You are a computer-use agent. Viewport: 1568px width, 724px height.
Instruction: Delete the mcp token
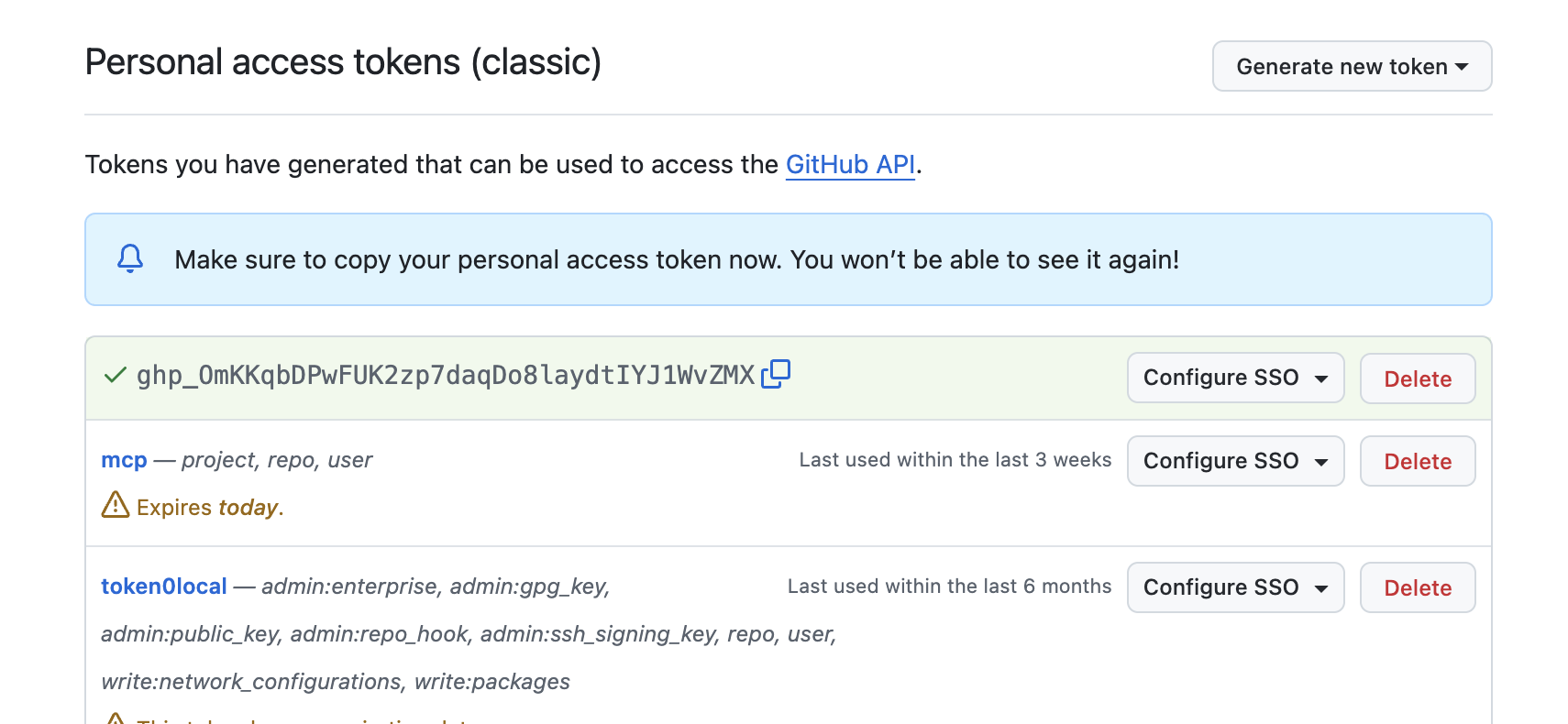click(1417, 461)
